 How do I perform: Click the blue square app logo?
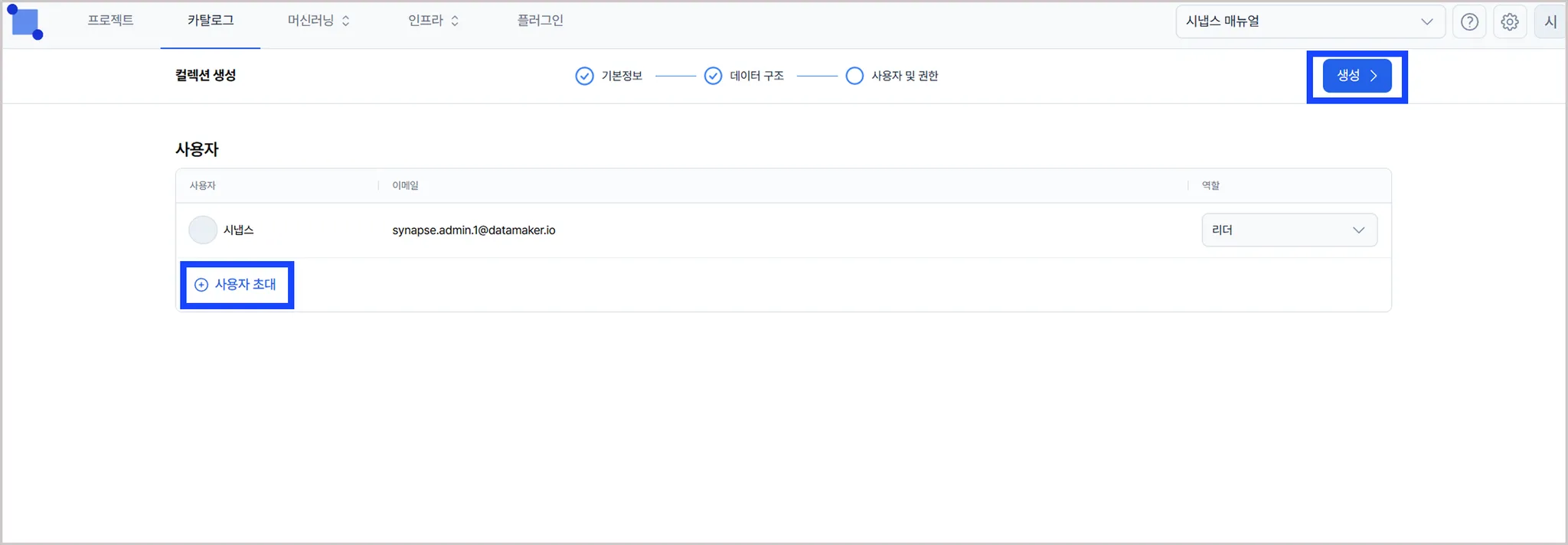coord(25,22)
